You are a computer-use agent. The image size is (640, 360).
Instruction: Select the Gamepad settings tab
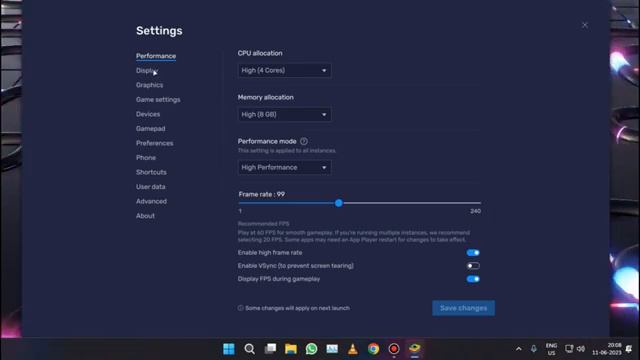click(151, 129)
